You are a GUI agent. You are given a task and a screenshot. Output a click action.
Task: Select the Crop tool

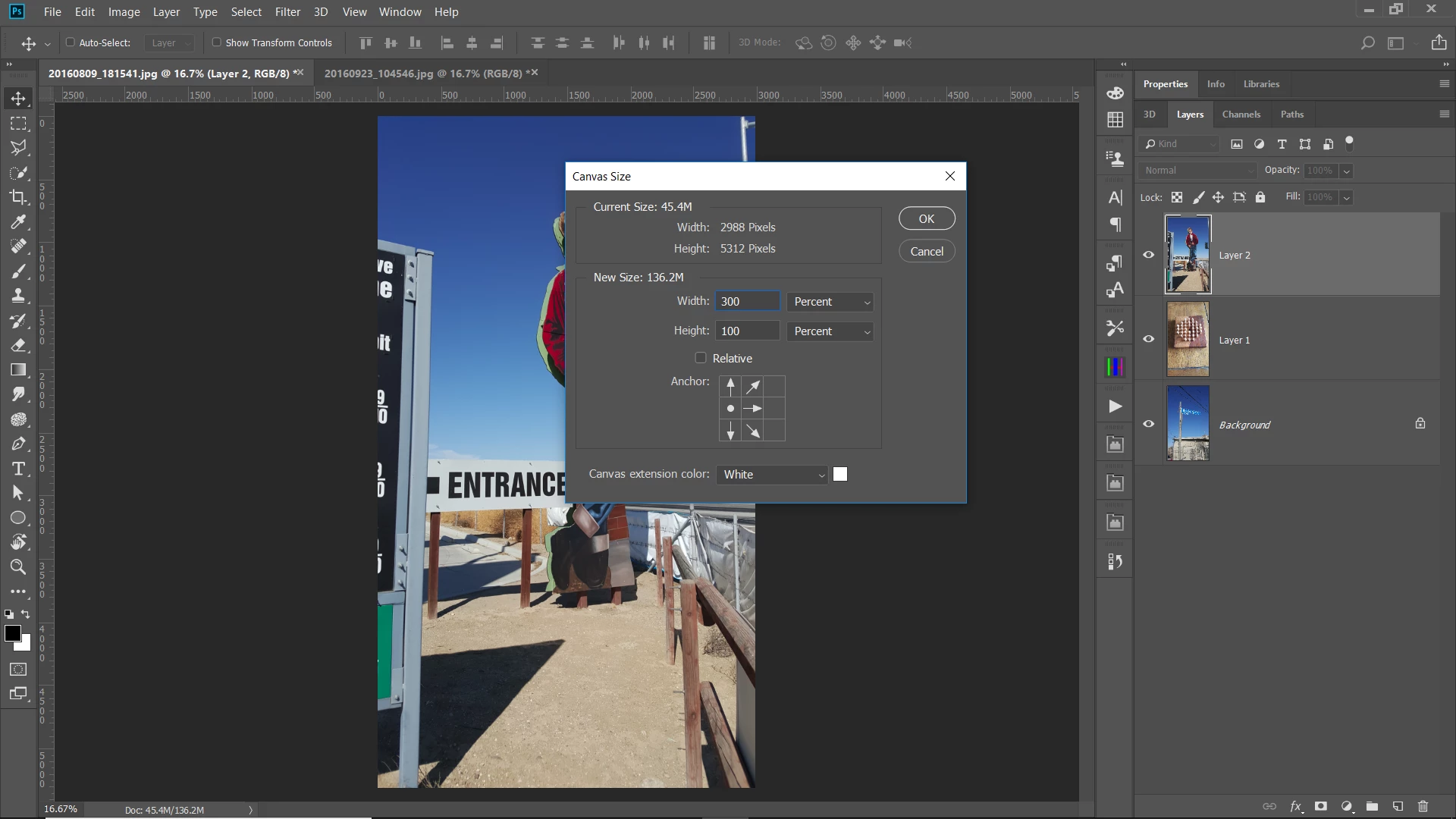pyautogui.click(x=18, y=197)
